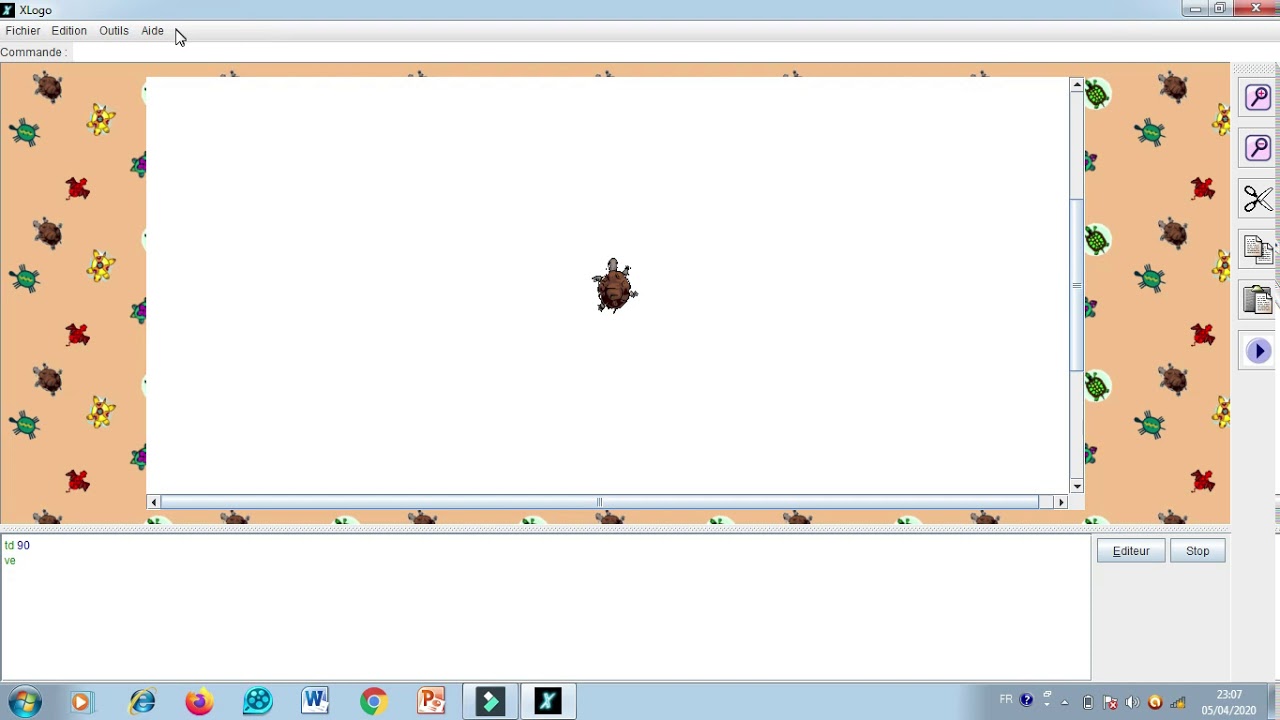Click the vertical scrollbar thumb
This screenshot has width=1280, height=720.
[1077, 285]
